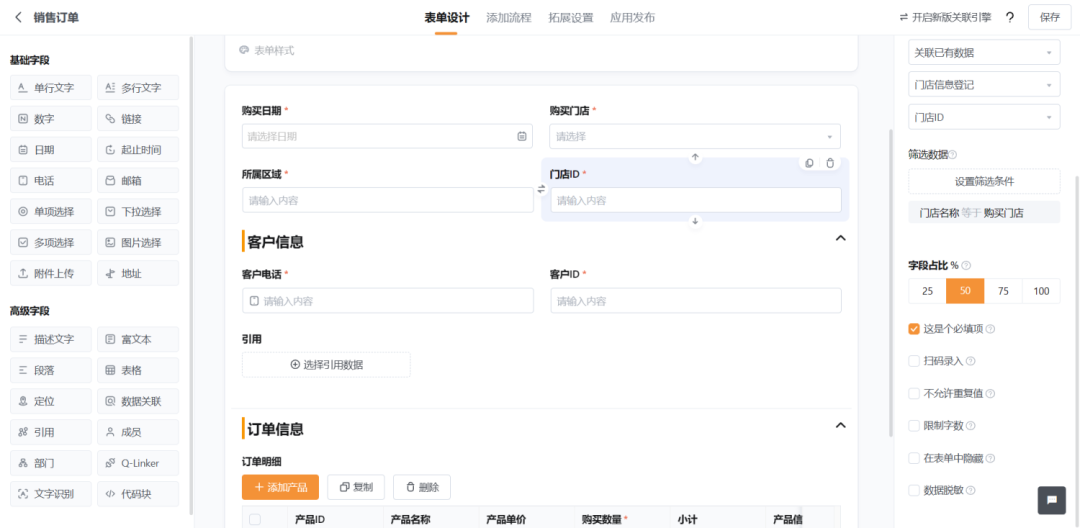Enable 数据脱敏 checkbox
The height and width of the screenshot is (528, 1080).
point(914,490)
